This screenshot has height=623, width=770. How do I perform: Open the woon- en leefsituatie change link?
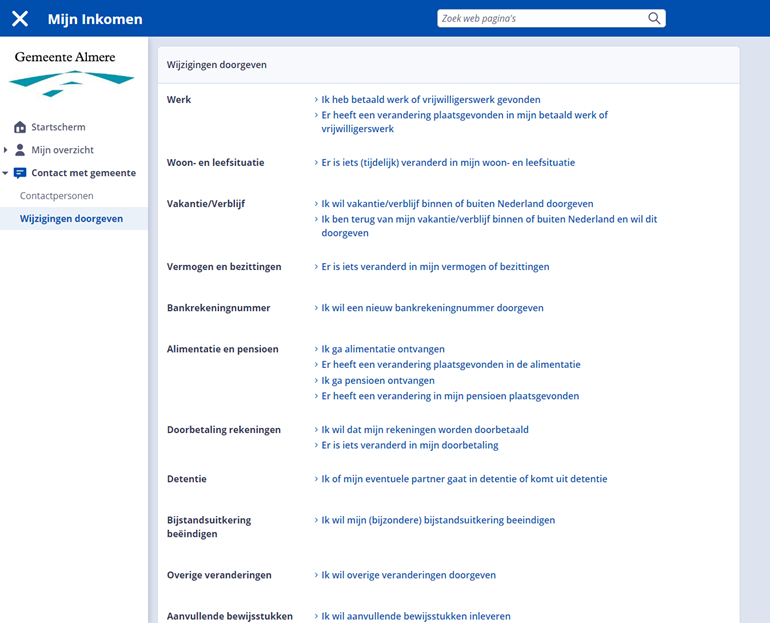coord(447,162)
